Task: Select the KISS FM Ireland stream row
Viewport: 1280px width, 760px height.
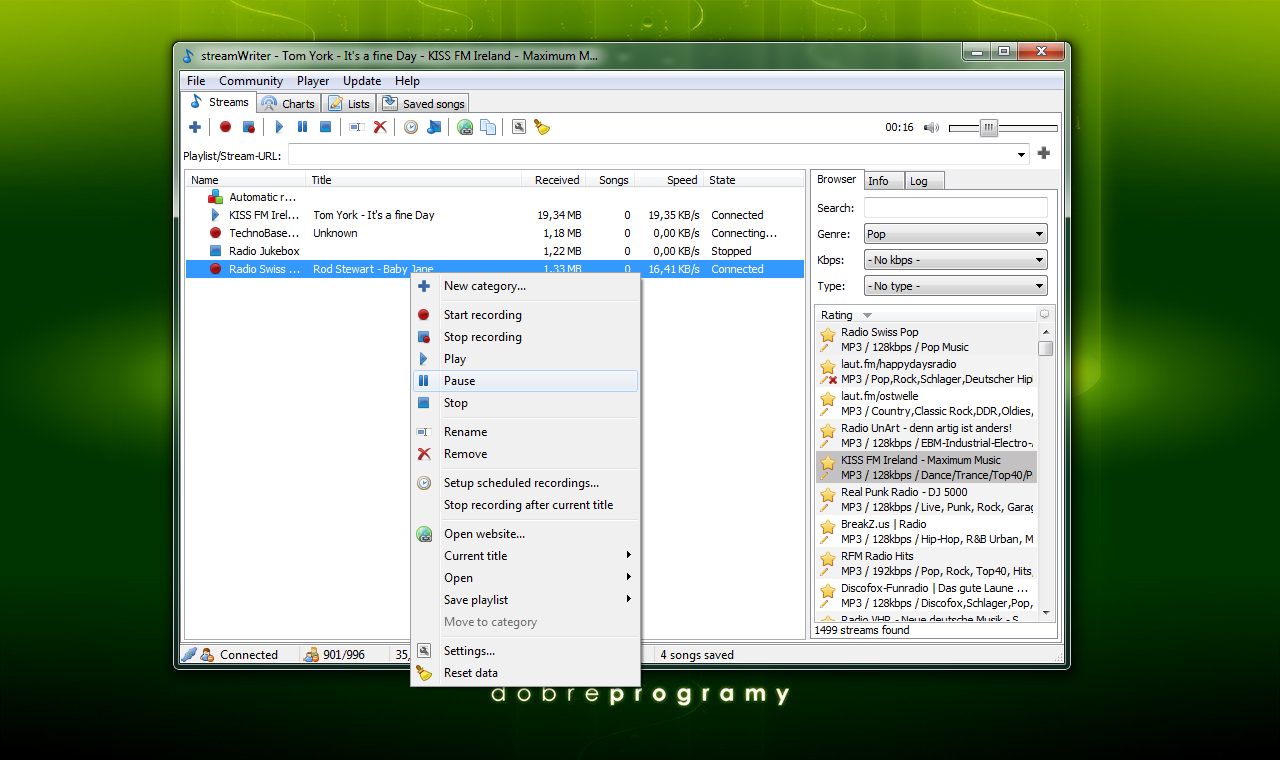Action: [495, 215]
